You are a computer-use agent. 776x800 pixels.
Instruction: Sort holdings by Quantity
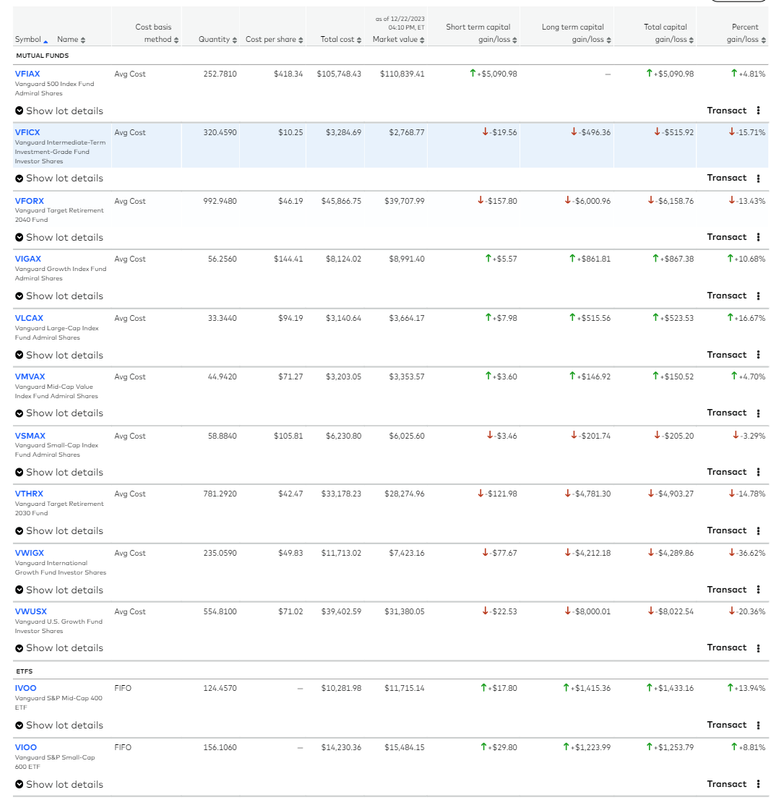click(217, 39)
